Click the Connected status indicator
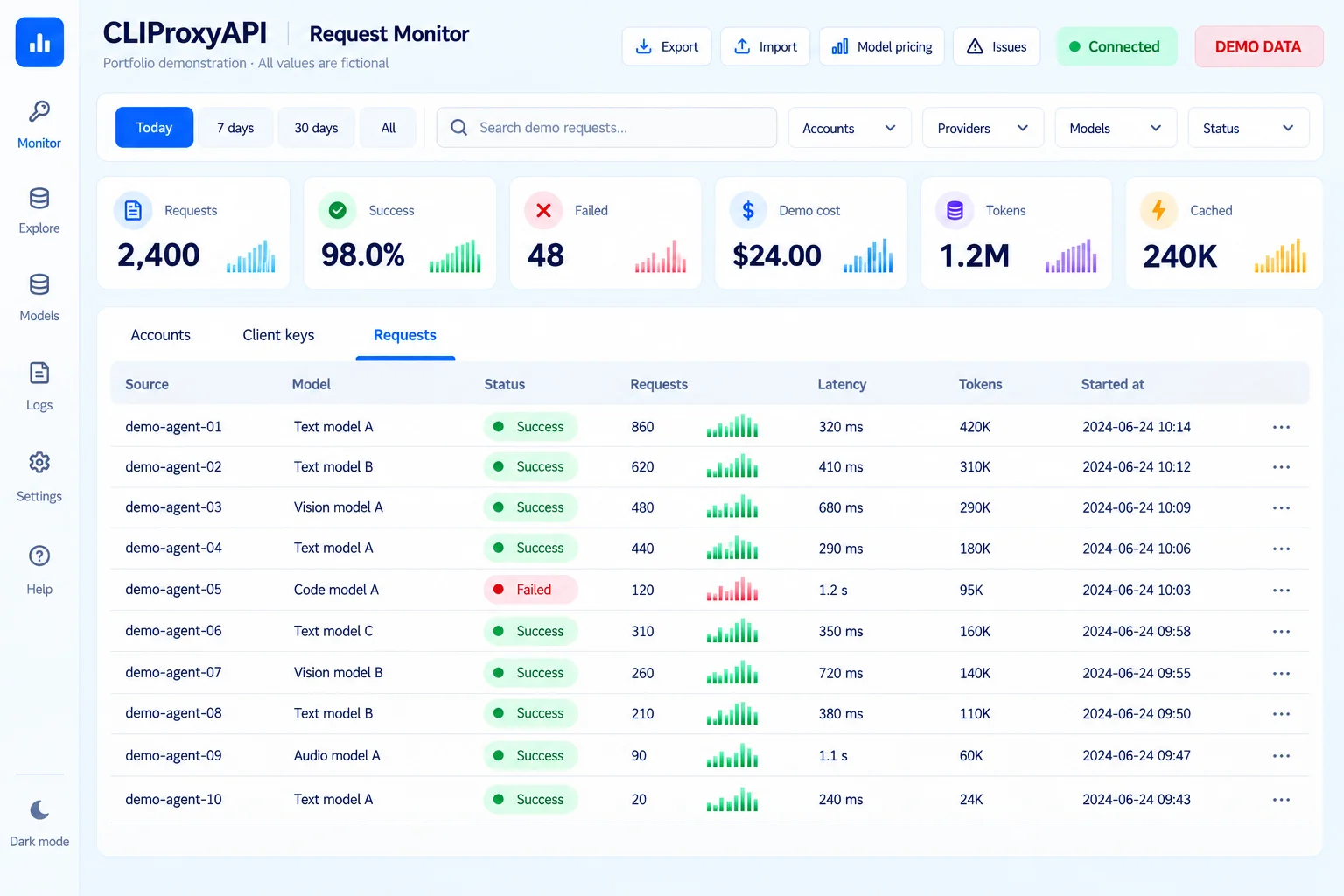Screen dimensions: 1344x896 point(1116,46)
